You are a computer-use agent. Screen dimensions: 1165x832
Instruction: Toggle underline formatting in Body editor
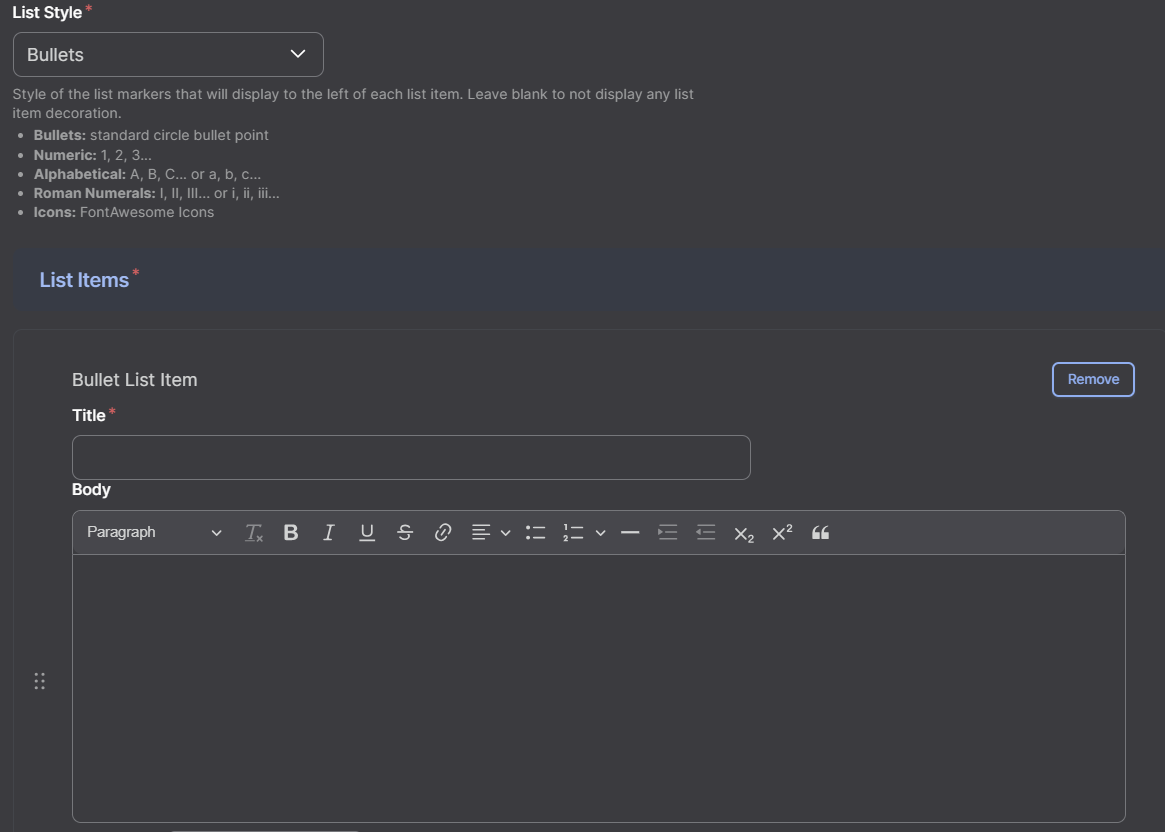point(366,533)
